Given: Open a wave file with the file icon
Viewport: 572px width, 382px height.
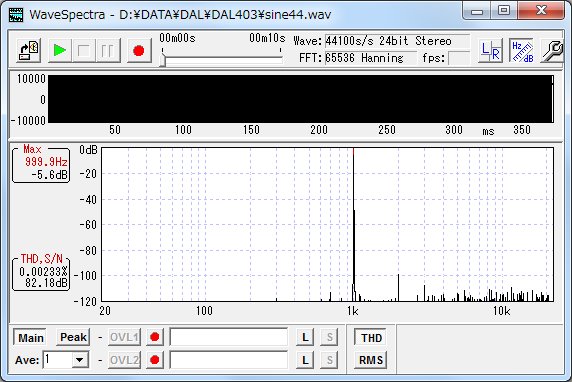Looking at the screenshot, I should point(28,51).
